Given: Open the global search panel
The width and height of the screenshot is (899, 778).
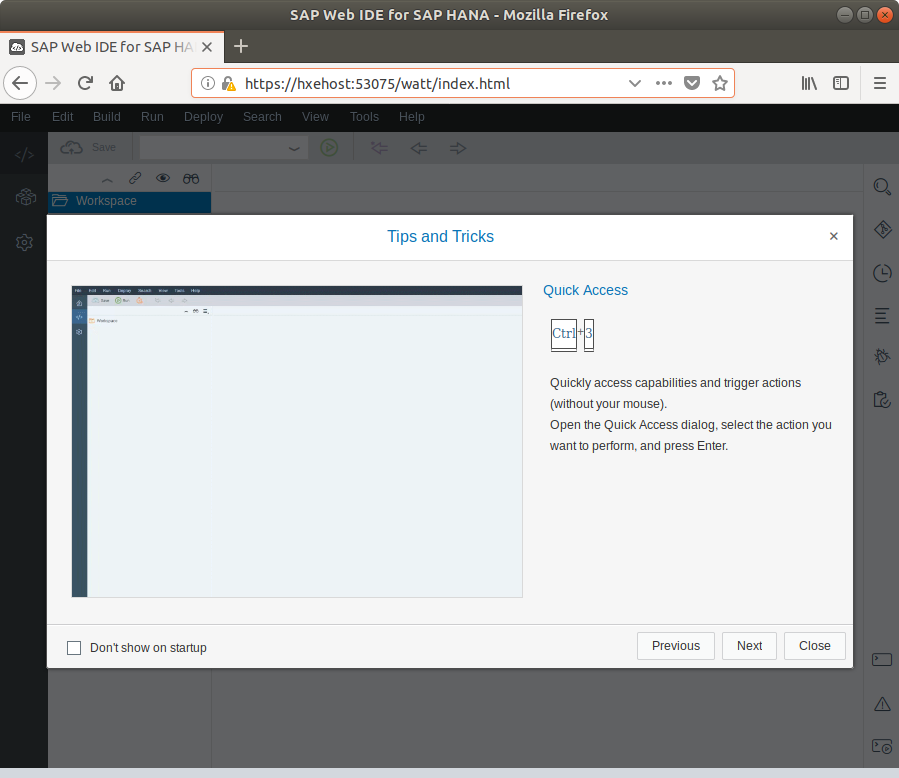Looking at the screenshot, I should (x=881, y=186).
